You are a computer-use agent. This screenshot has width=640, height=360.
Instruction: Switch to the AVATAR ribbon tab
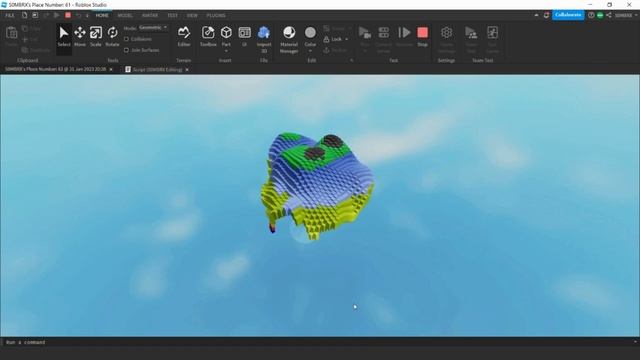(150, 15)
